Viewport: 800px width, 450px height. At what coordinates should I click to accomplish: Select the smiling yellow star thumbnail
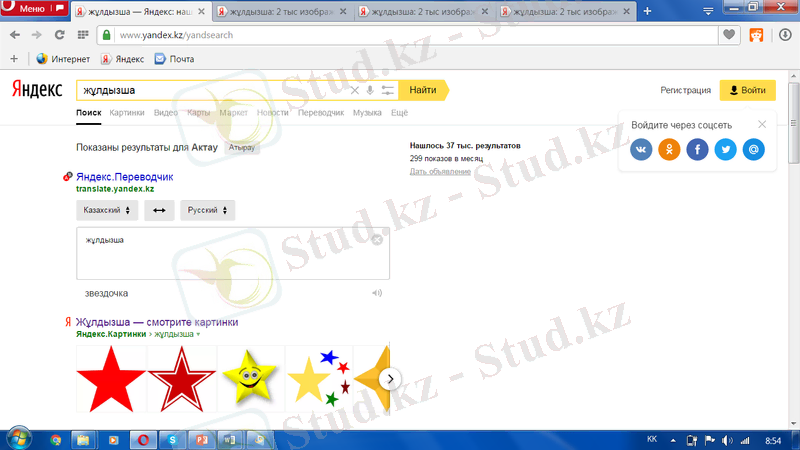click(x=251, y=379)
